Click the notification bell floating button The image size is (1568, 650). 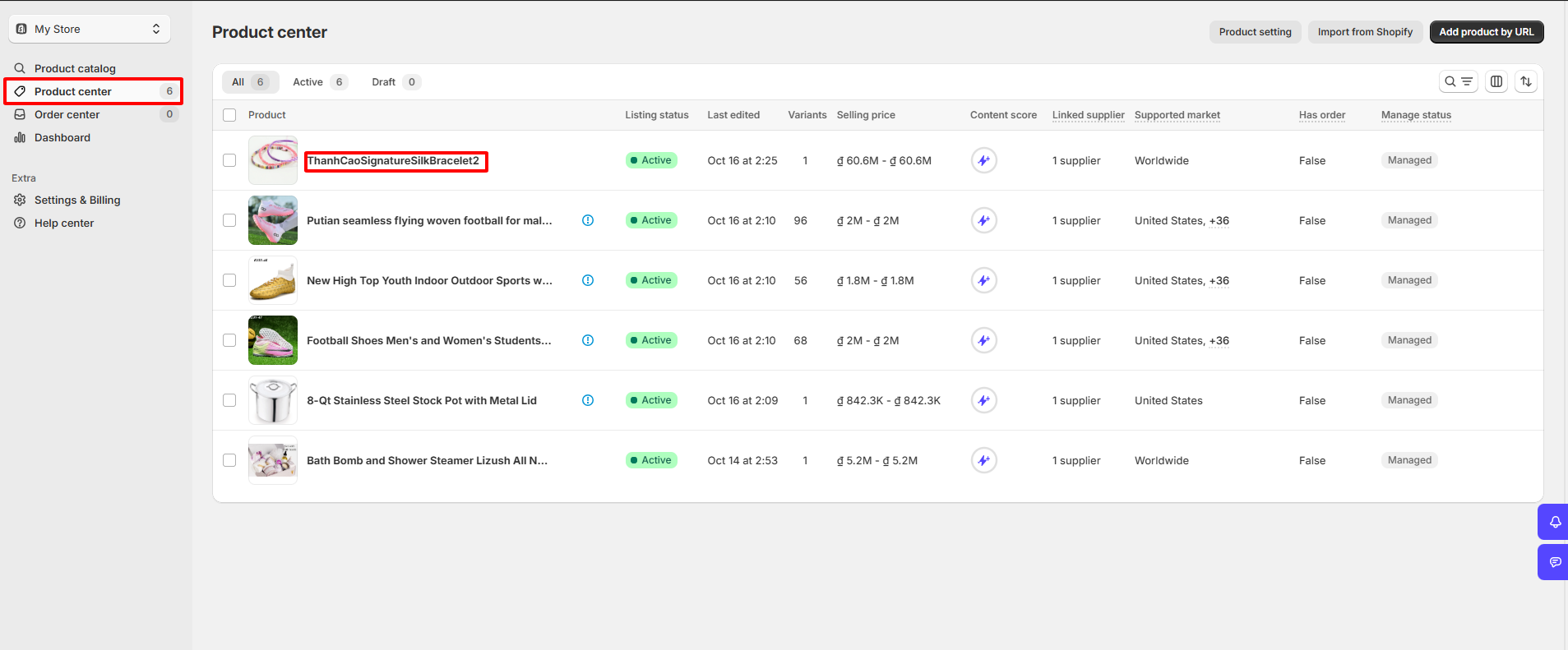[x=1554, y=522]
